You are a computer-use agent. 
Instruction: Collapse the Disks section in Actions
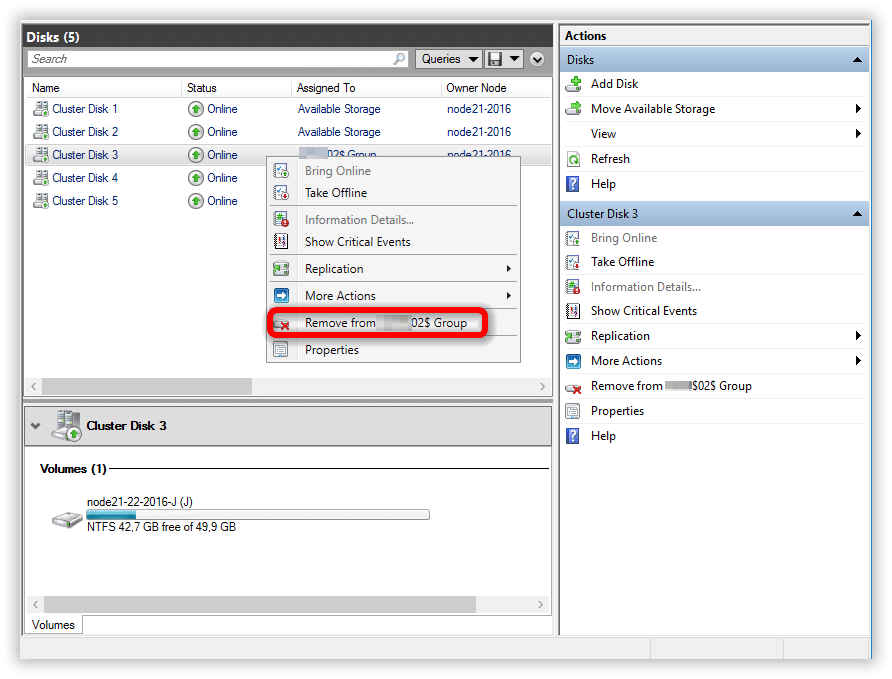coord(857,61)
